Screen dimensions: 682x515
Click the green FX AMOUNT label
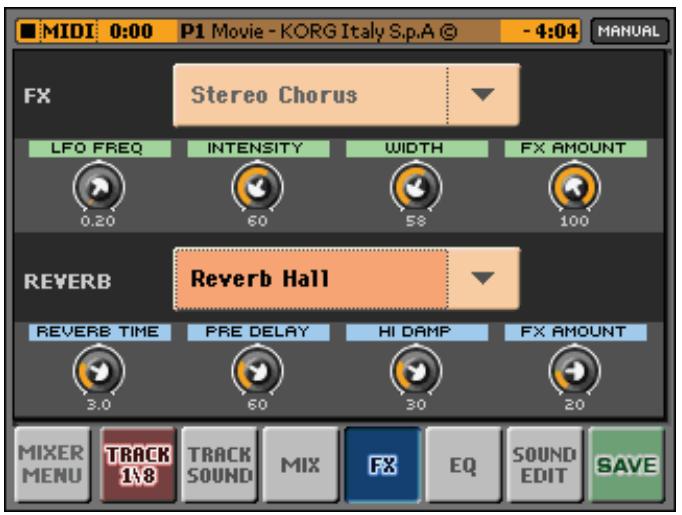(575, 148)
